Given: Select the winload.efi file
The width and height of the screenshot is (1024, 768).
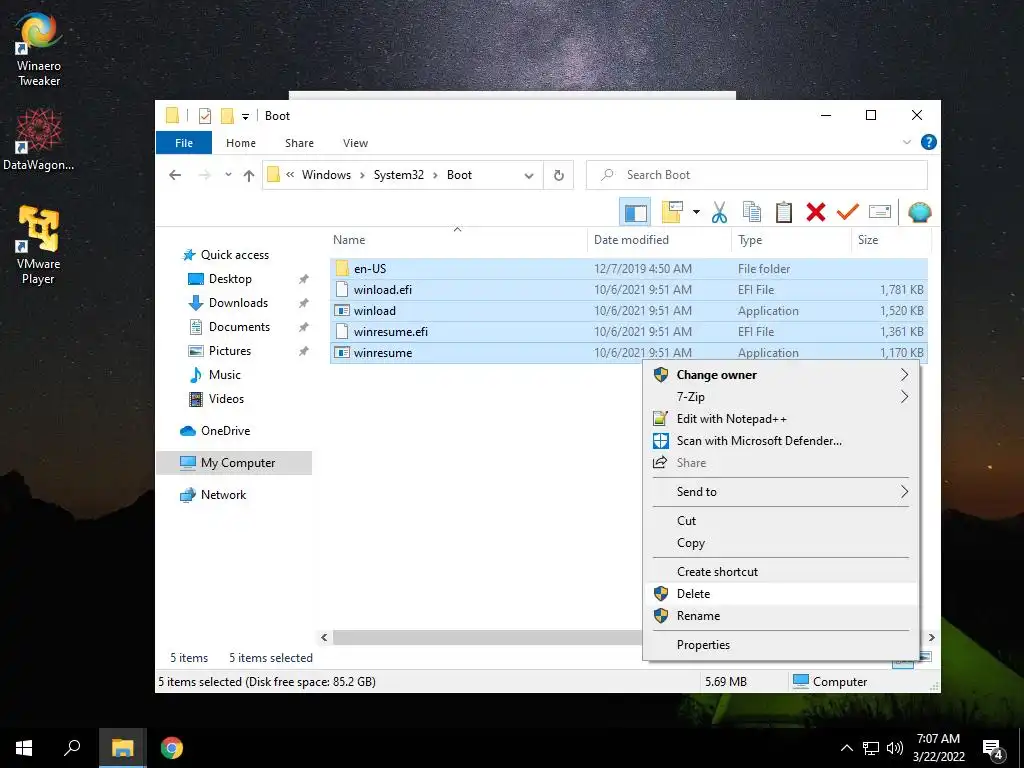Looking at the screenshot, I should pyautogui.click(x=628, y=289).
